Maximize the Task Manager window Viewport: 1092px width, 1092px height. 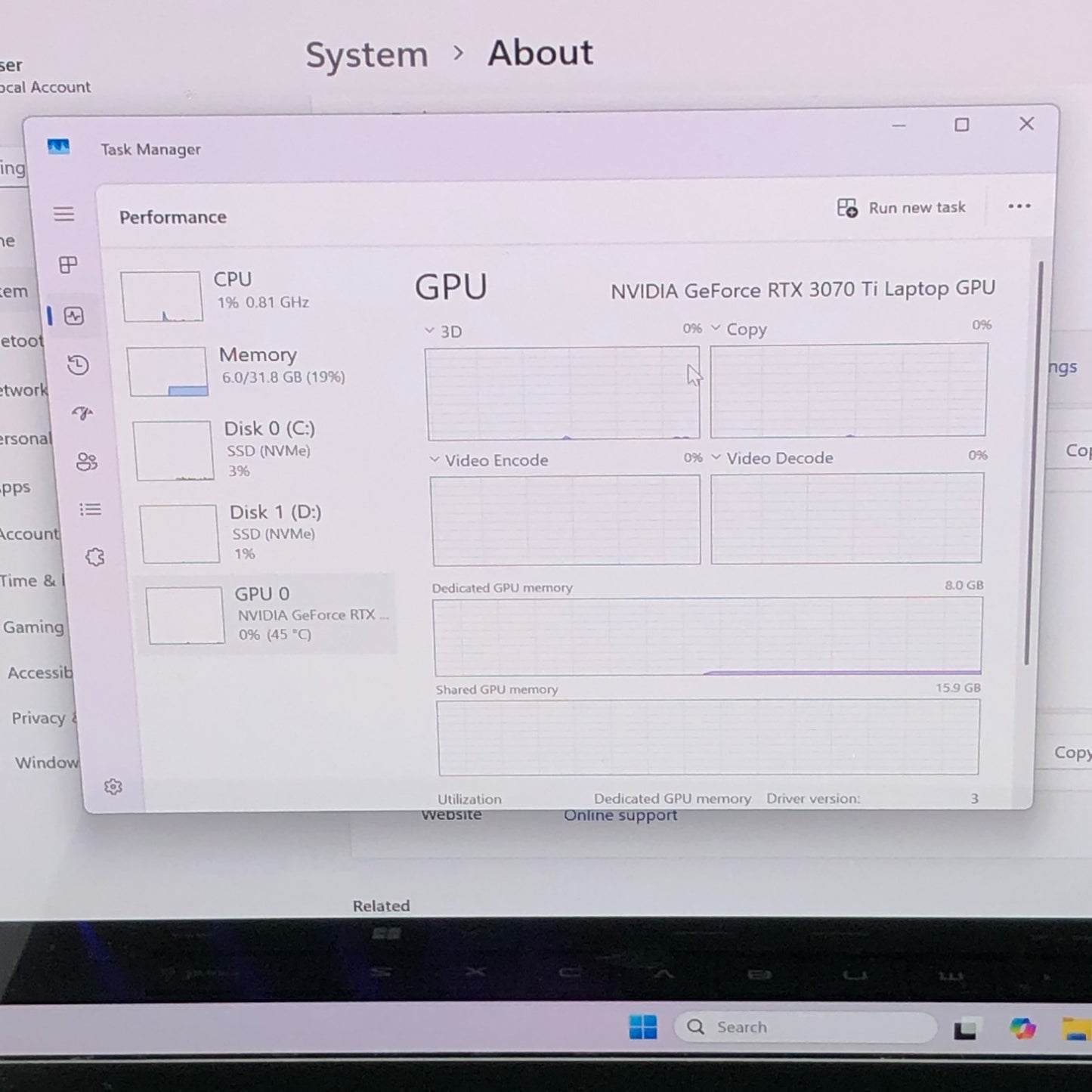[x=961, y=125]
